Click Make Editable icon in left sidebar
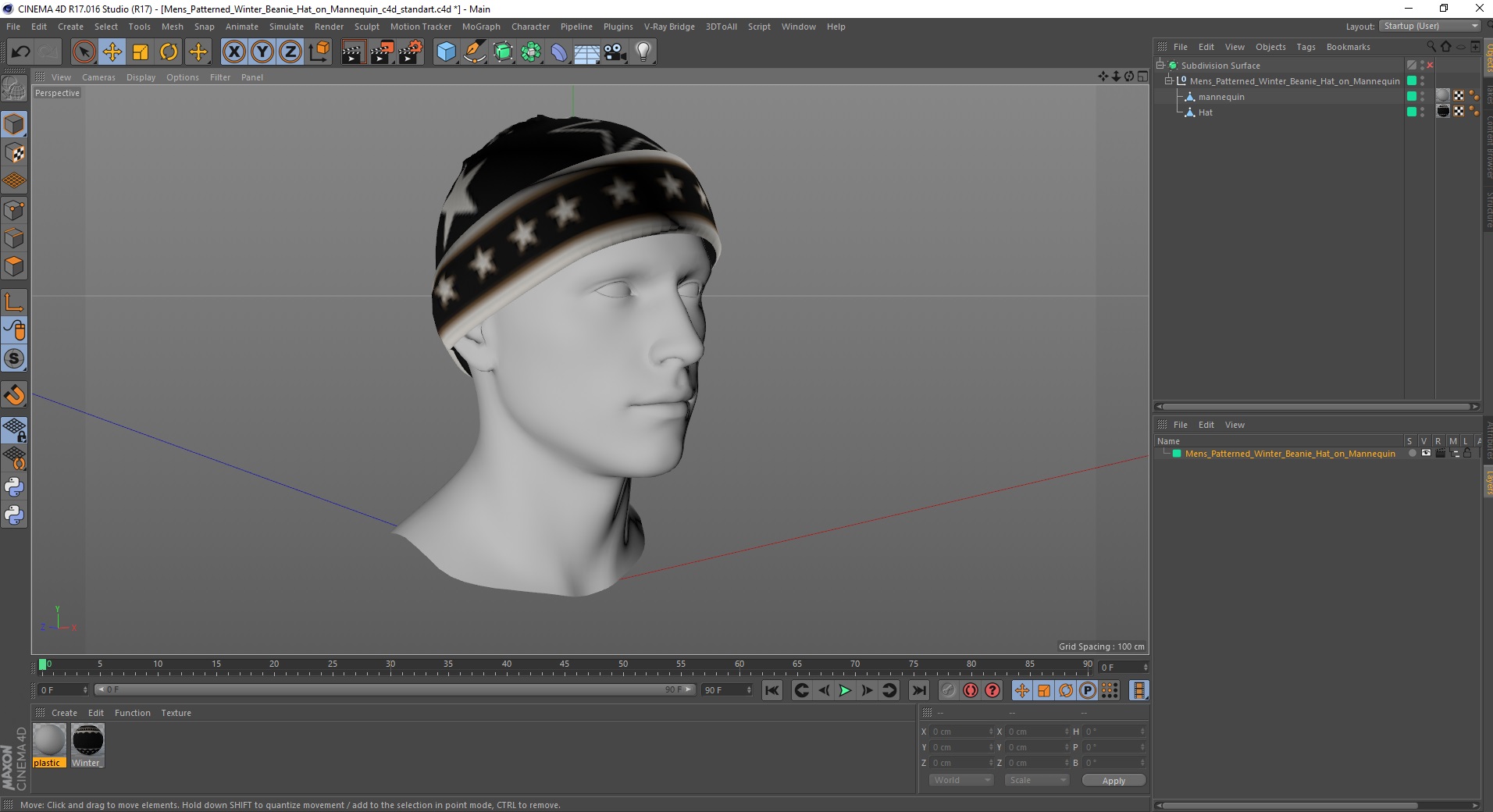This screenshot has height=812, width=1493. [x=14, y=89]
